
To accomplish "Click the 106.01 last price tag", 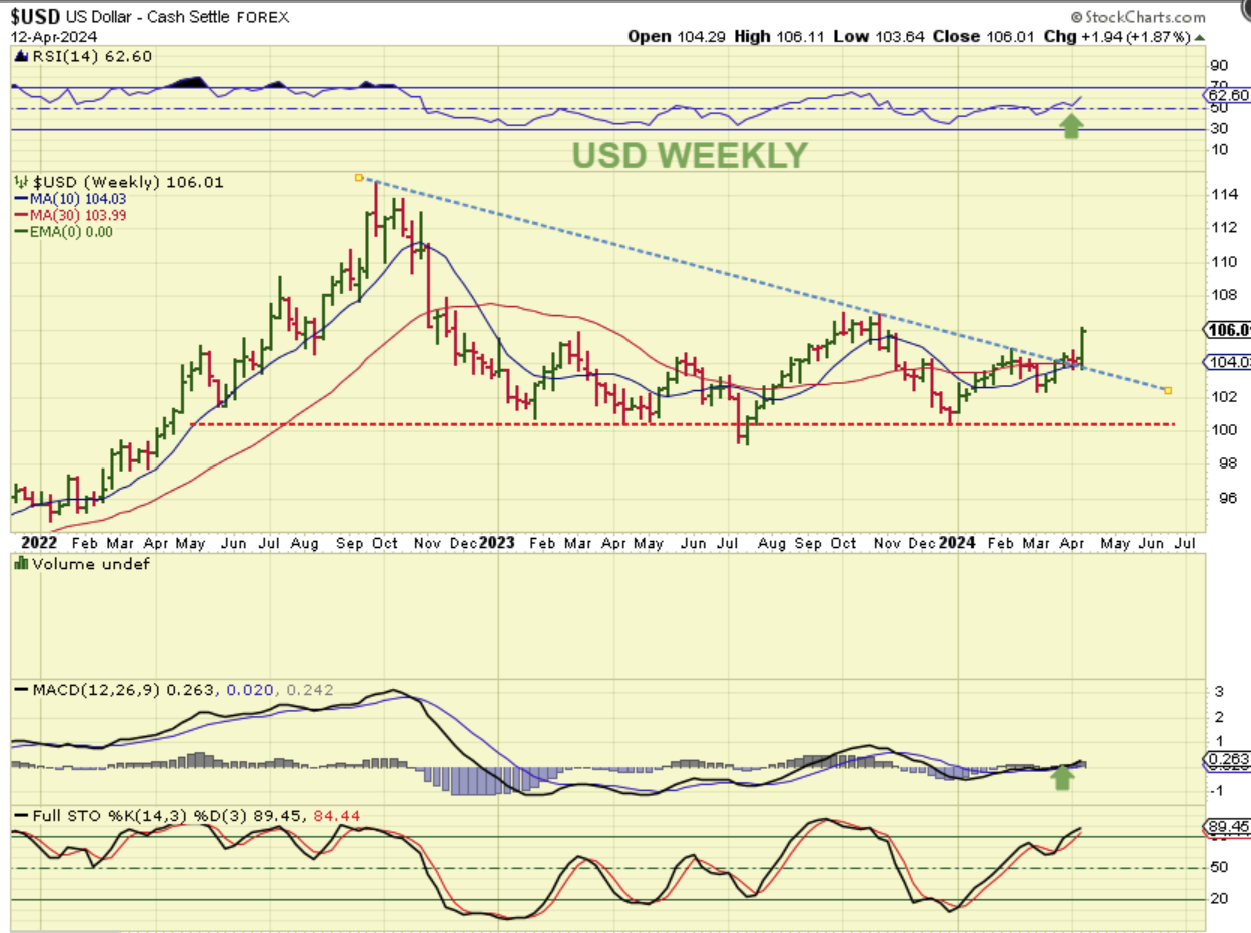I will pyautogui.click(x=1229, y=329).
